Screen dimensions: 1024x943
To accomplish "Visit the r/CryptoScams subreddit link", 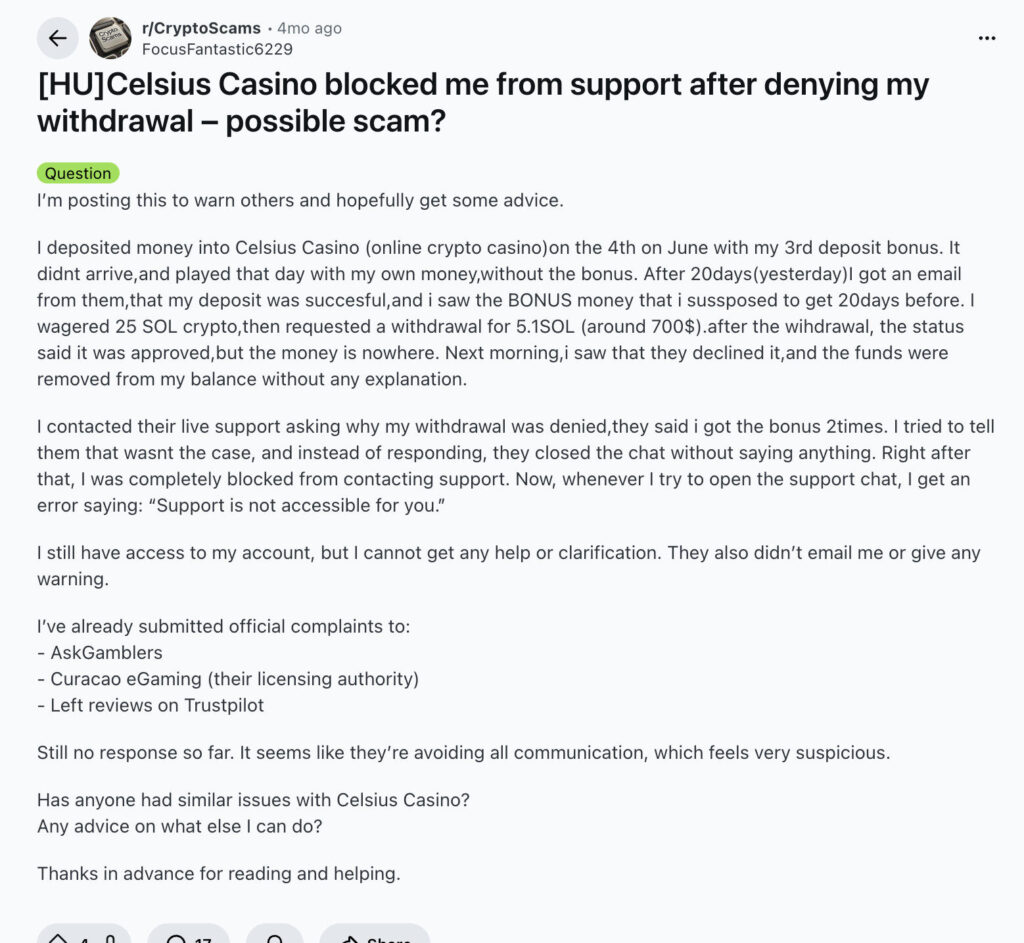I will 202,28.
